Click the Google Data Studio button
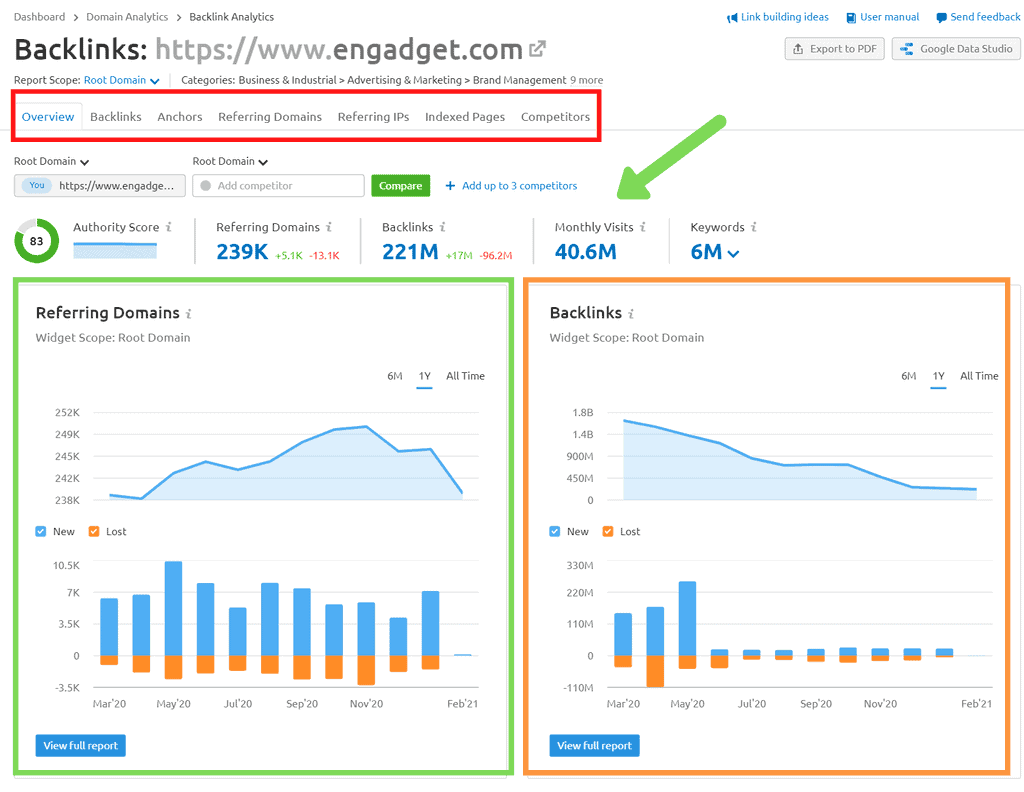The width and height of the screenshot is (1024, 792). [956, 49]
